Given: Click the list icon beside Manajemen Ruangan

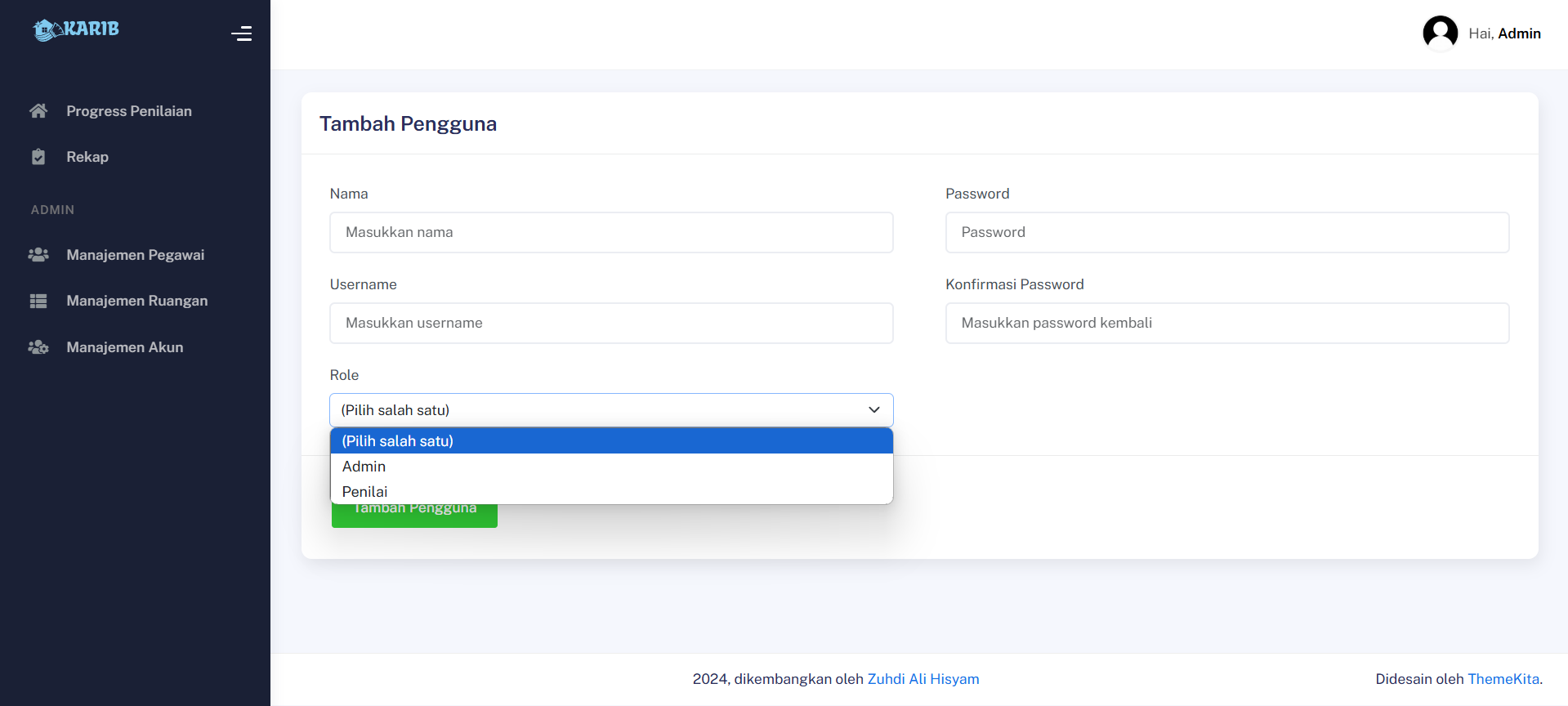Looking at the screenshot, I should pos(38,301).
